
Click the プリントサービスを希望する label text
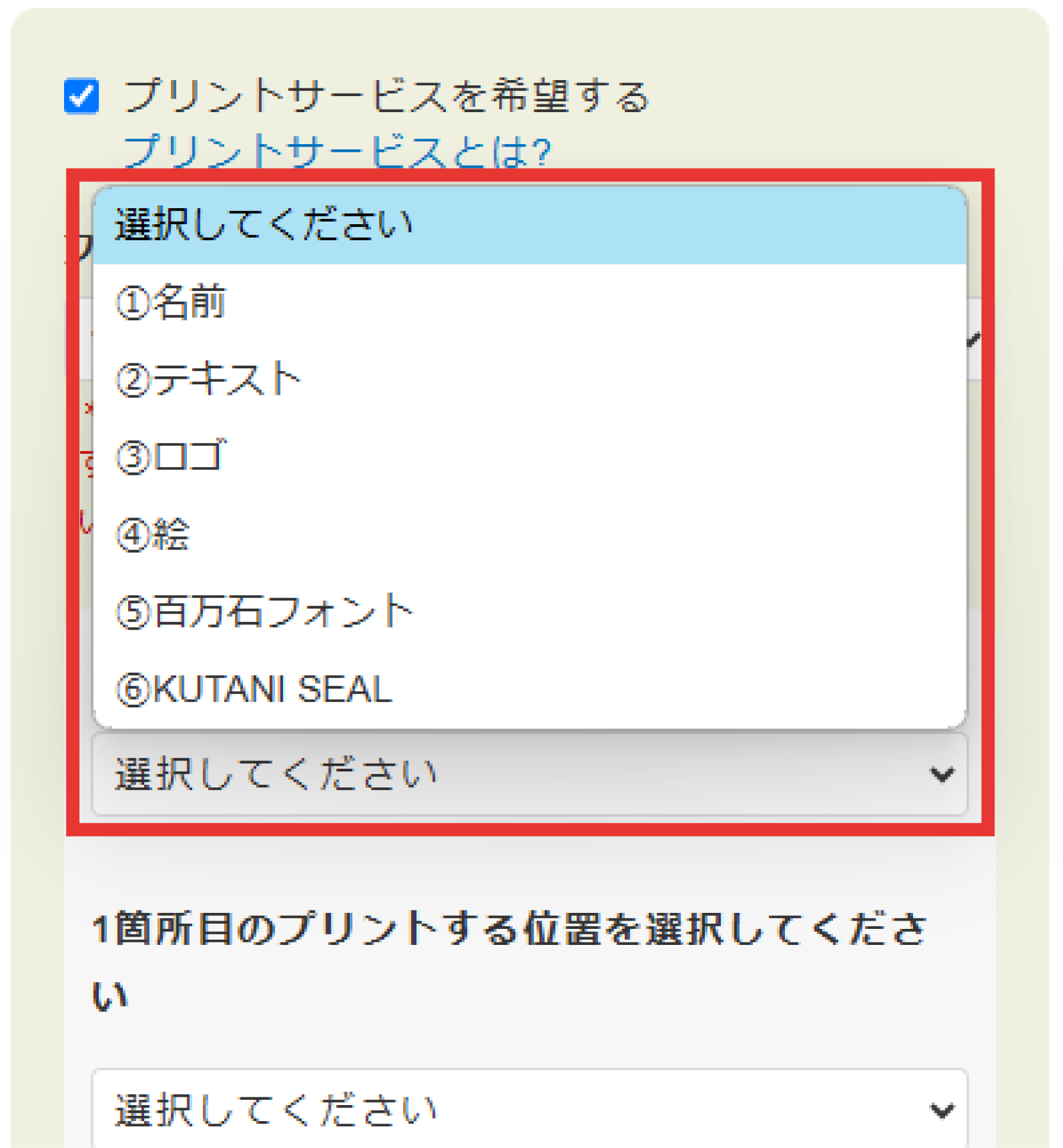coord(386,96)
